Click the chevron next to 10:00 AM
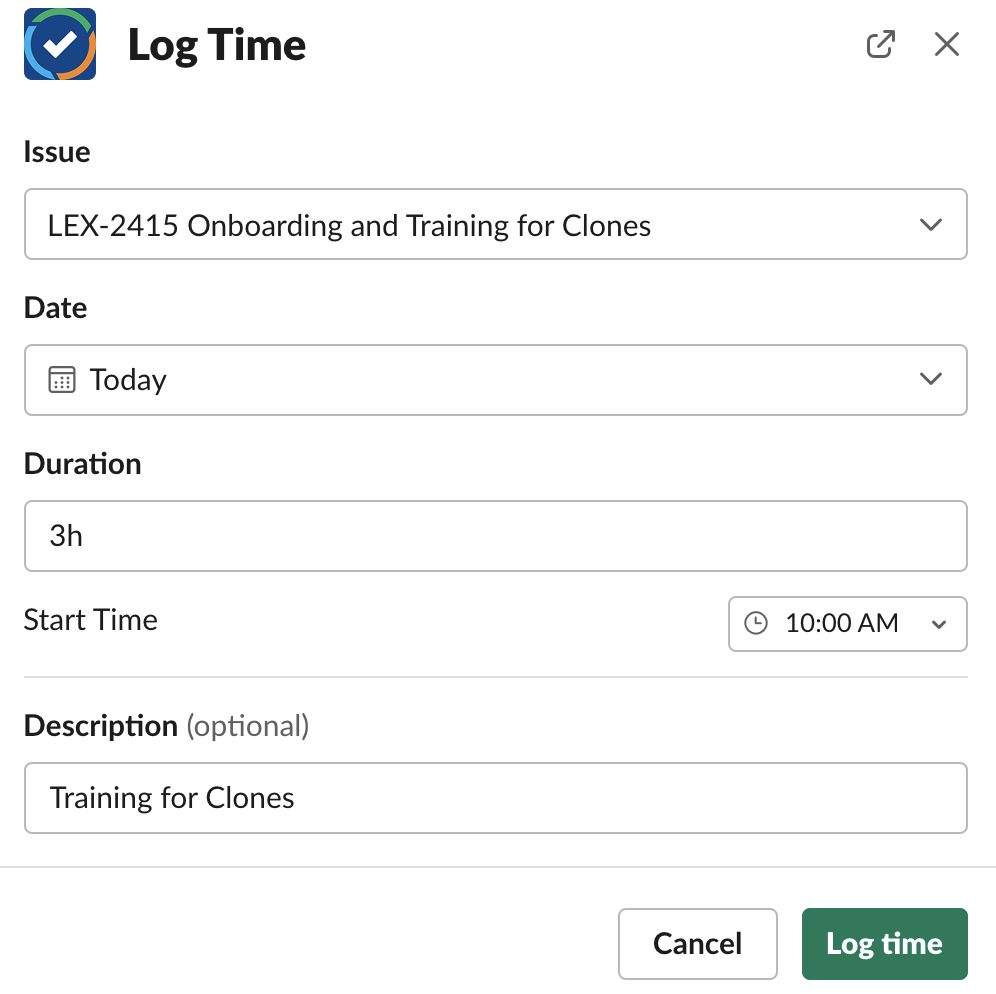Viewport: 996px width, 994px height. [939, 623]
